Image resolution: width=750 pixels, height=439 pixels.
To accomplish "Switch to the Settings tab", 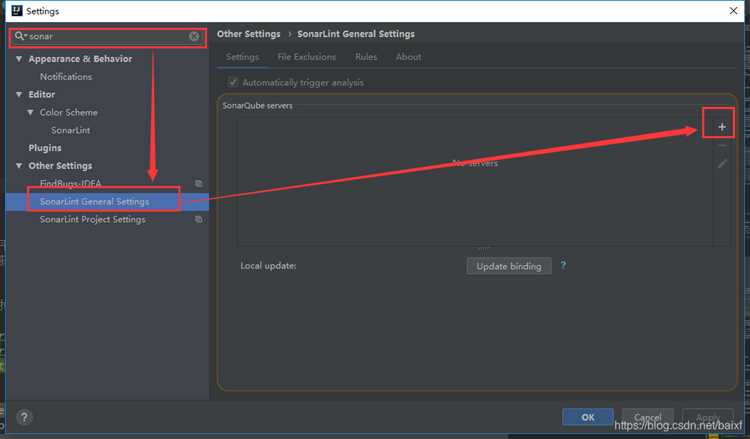I will tap(243, 57).
